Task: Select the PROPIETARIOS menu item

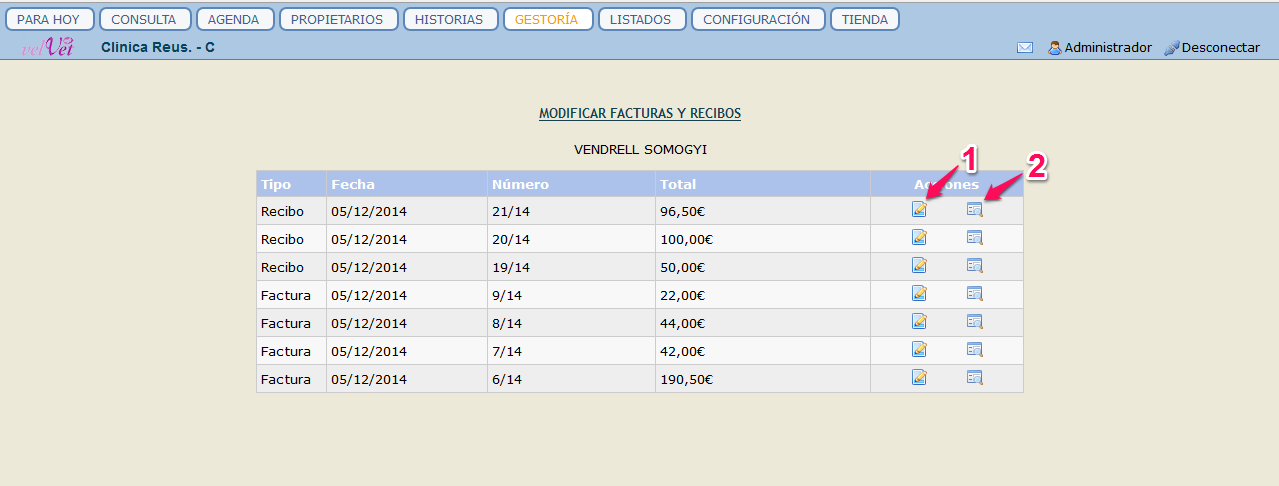Action: 338,19
